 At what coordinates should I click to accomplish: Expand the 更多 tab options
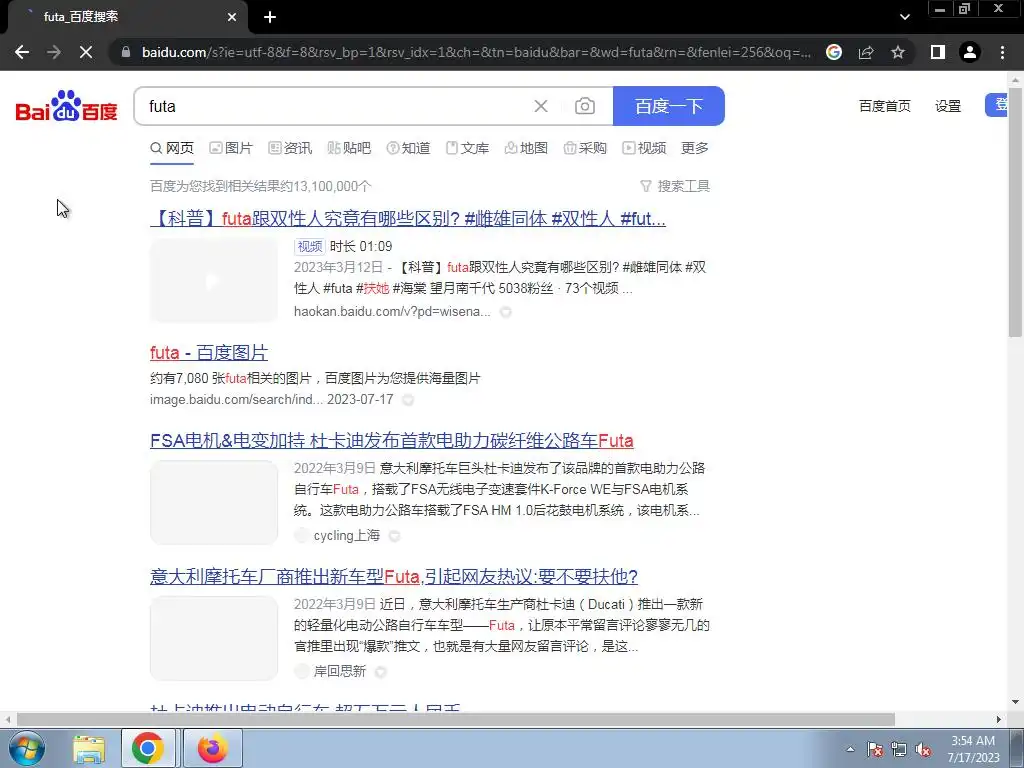coord(695,148)
